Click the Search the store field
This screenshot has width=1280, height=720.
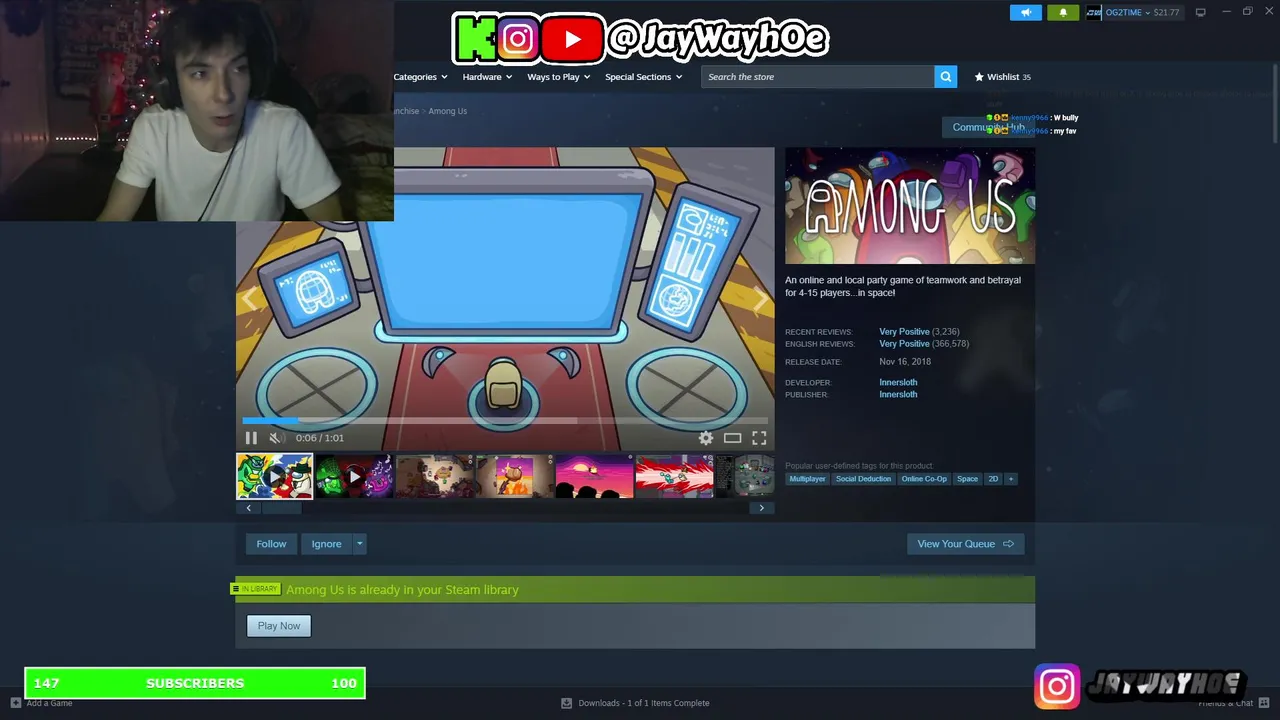(x=818, y=77)
